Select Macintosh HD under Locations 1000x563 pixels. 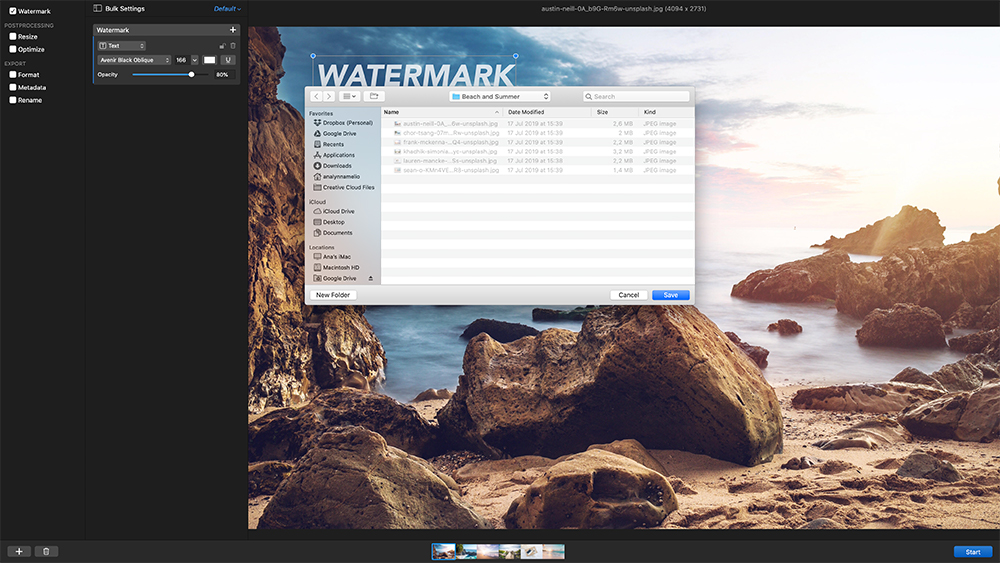pyautogui.click(x=337, y=267)
